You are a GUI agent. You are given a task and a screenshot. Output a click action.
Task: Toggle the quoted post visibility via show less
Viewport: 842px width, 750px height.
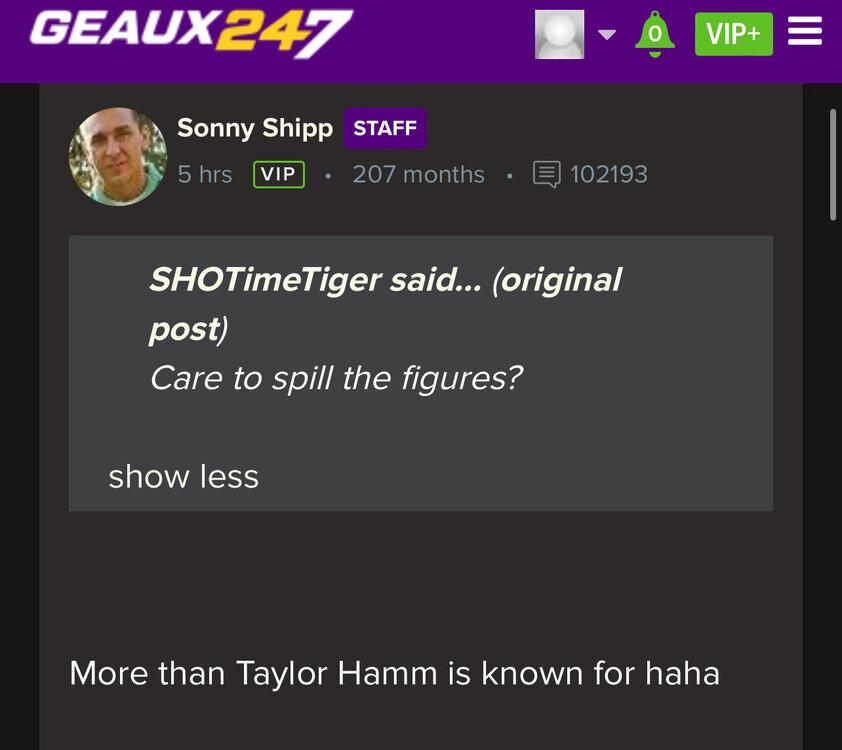[x=184, y=477]
